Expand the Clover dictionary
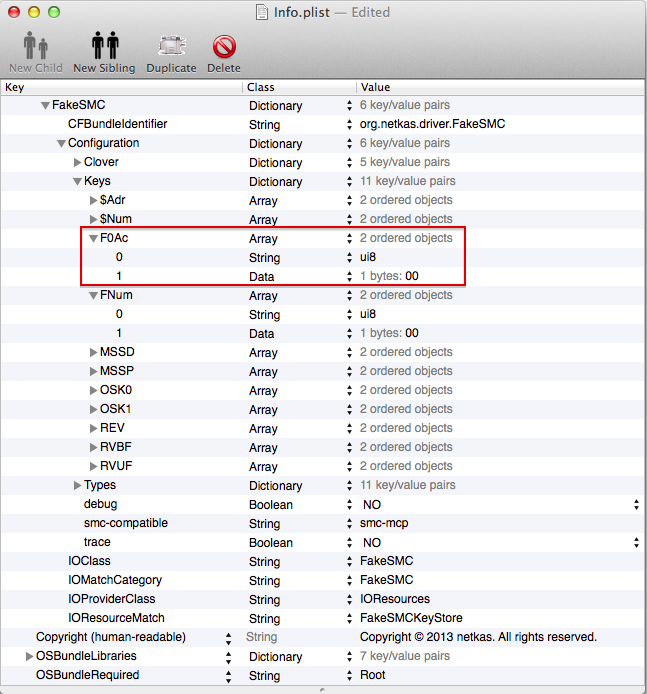 [x=77, y=162]
